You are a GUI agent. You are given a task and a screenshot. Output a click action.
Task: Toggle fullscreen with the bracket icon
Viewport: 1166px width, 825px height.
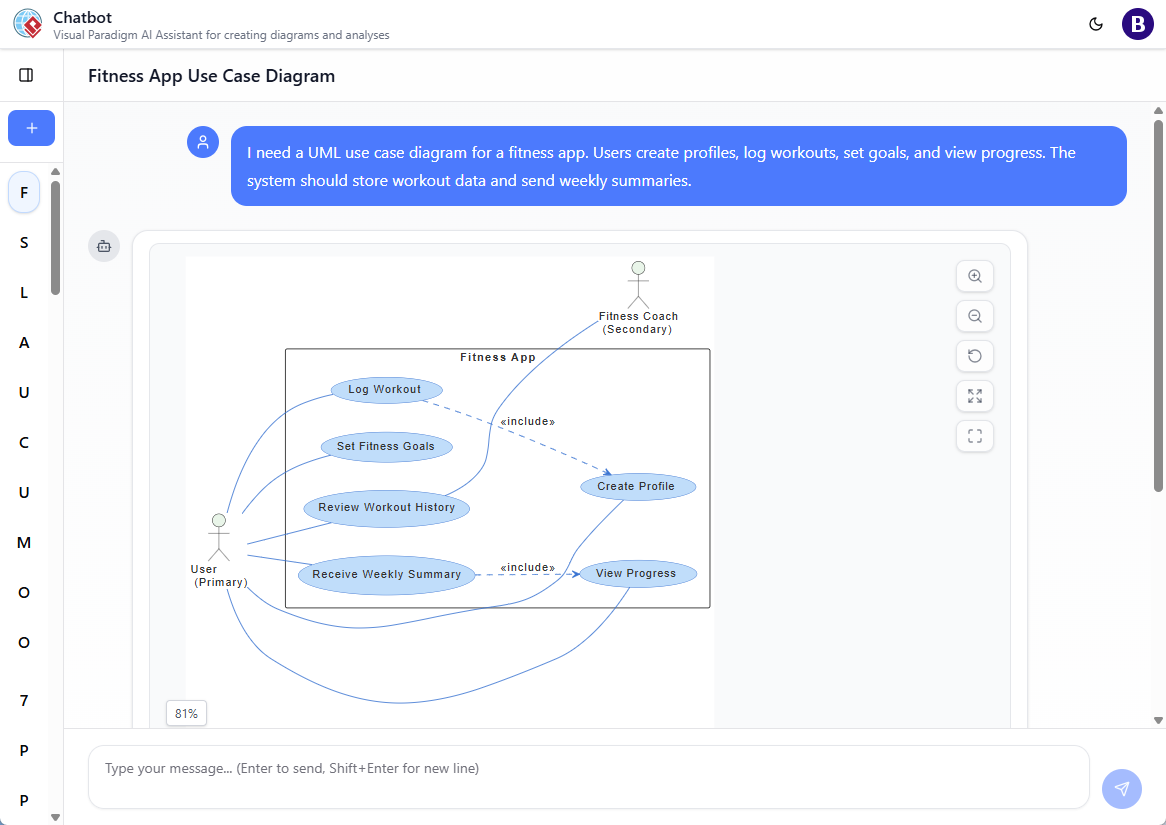[974, 436]
